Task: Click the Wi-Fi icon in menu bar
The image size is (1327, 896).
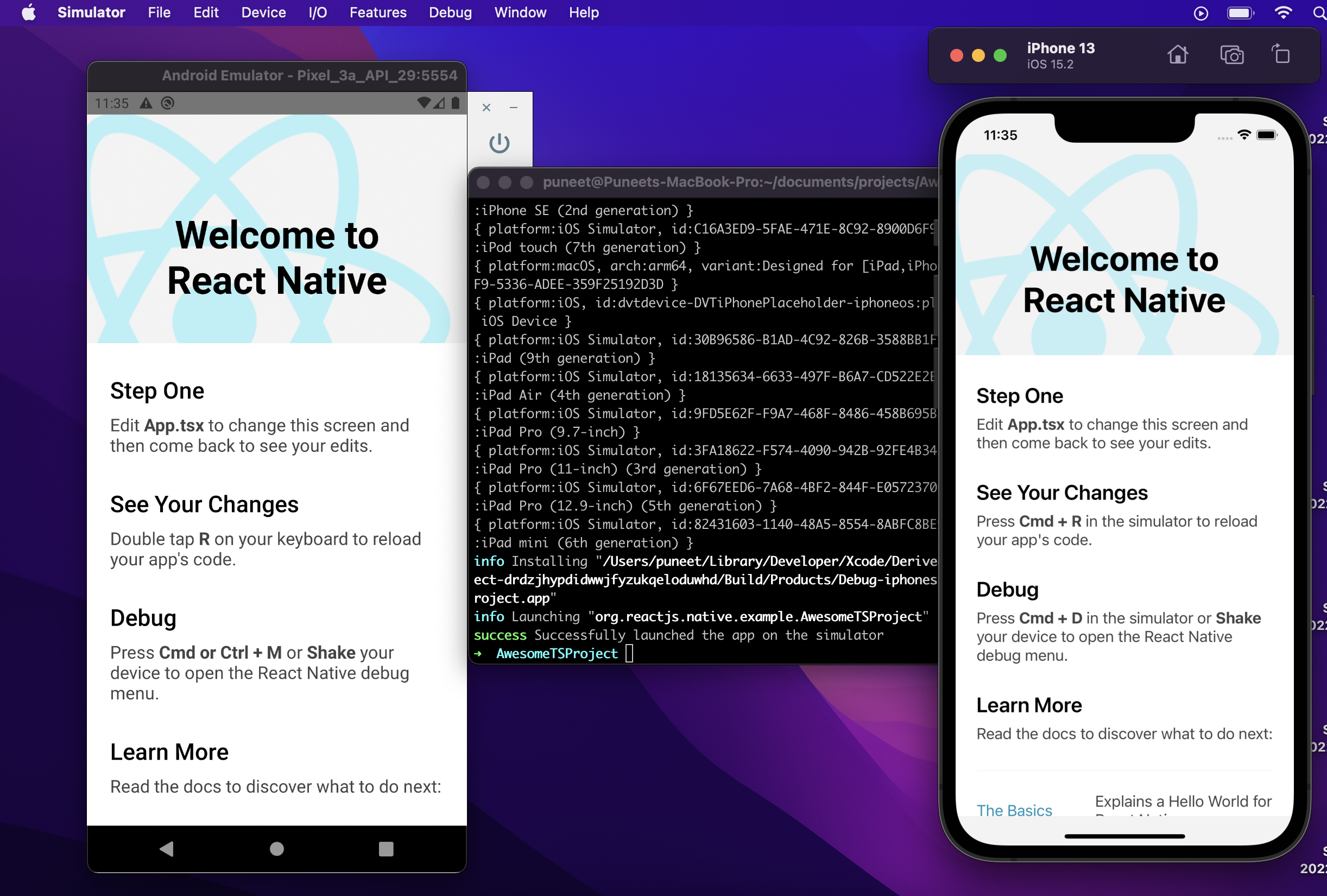Action: click(x=1283, y=13)
